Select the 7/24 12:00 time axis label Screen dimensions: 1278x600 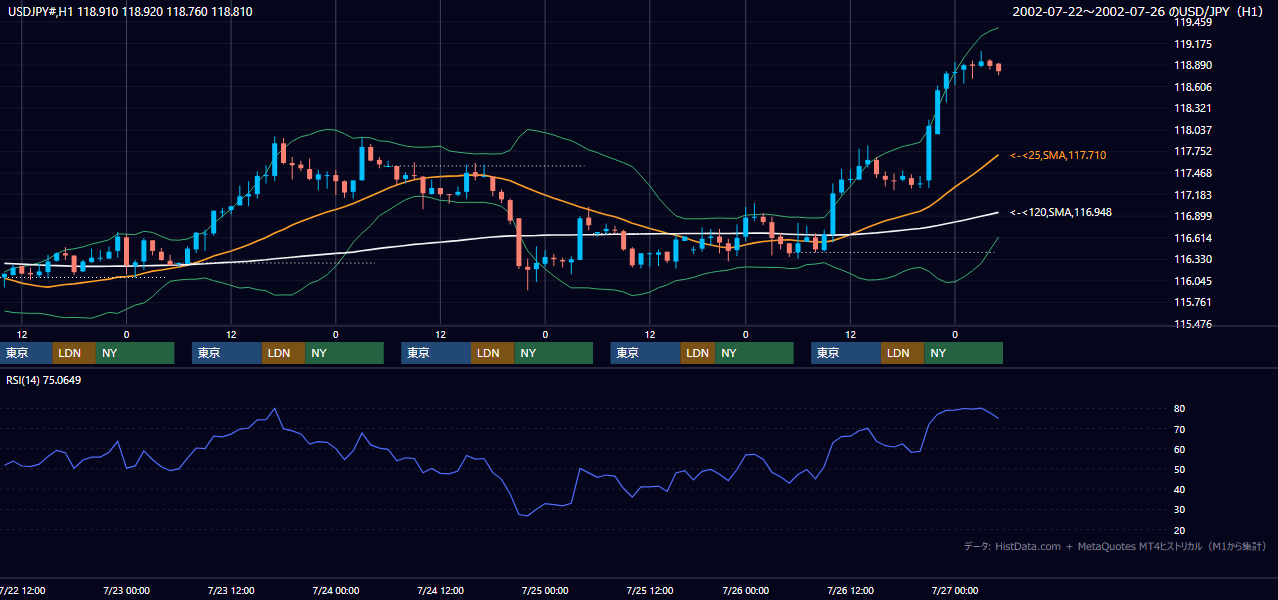tap(440, 590)
